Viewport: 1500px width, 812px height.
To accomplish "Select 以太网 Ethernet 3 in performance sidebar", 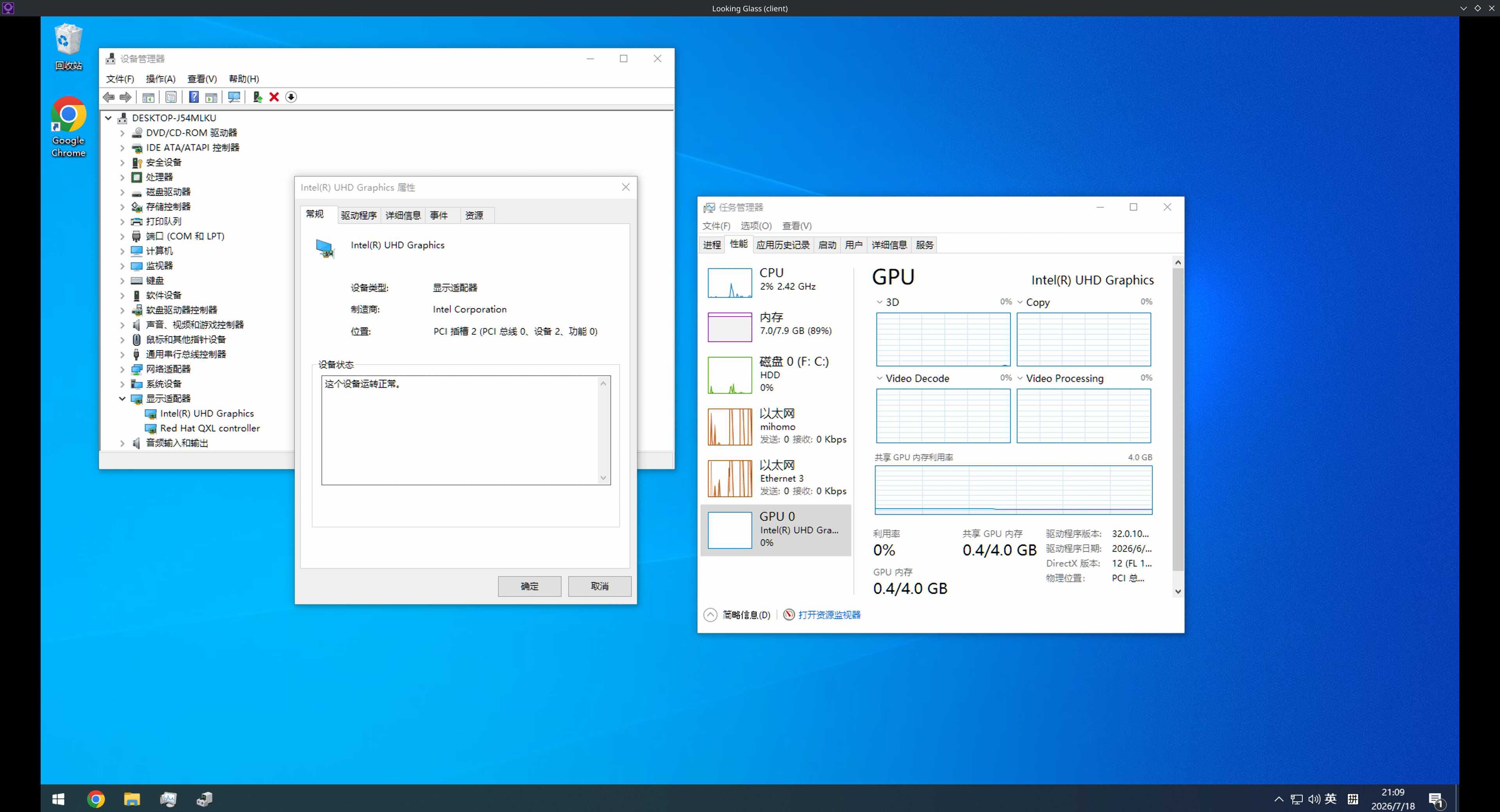I will 776,479.
